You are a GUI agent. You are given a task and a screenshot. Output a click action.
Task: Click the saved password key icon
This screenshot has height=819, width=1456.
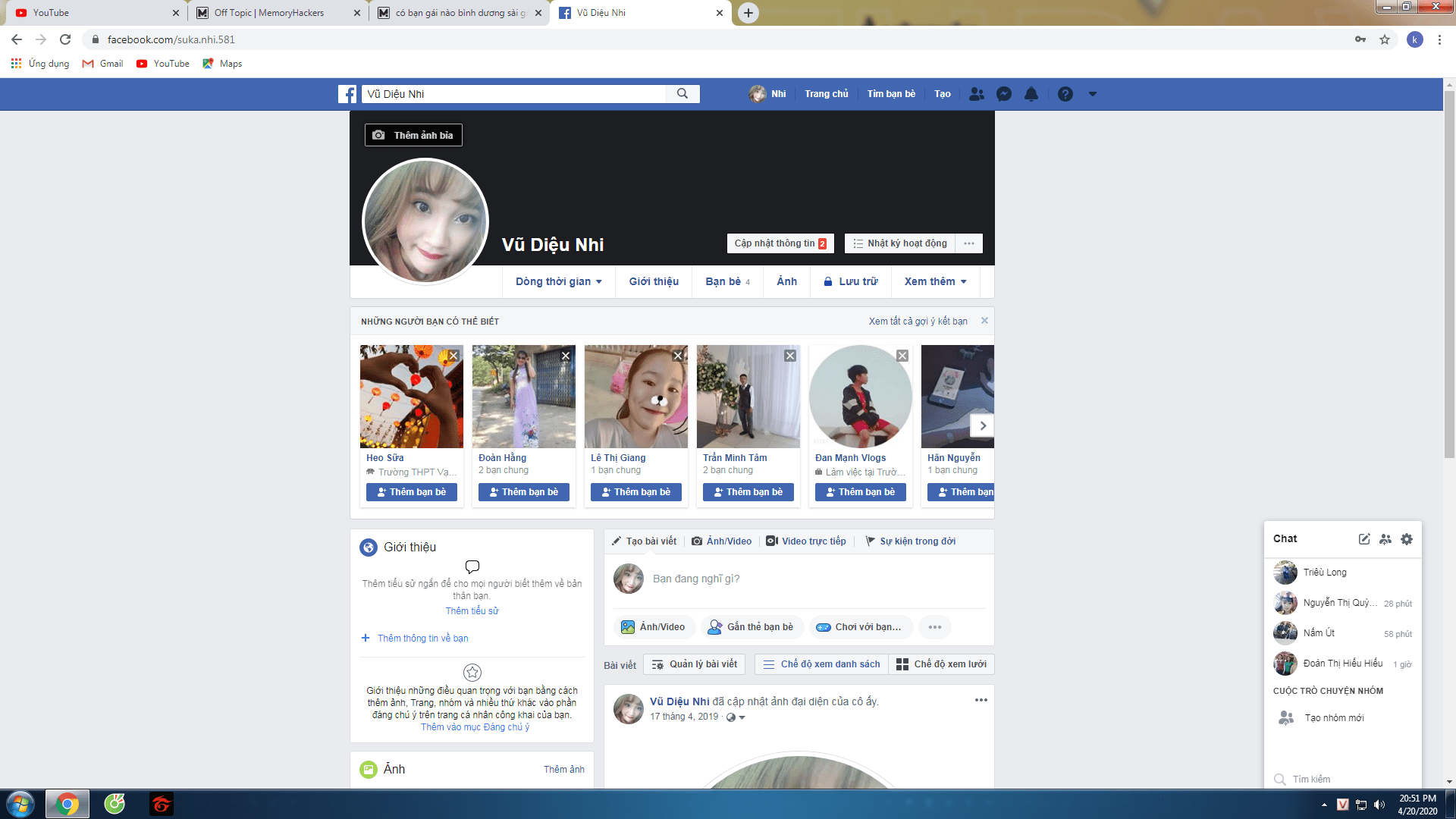(1360, 39)
